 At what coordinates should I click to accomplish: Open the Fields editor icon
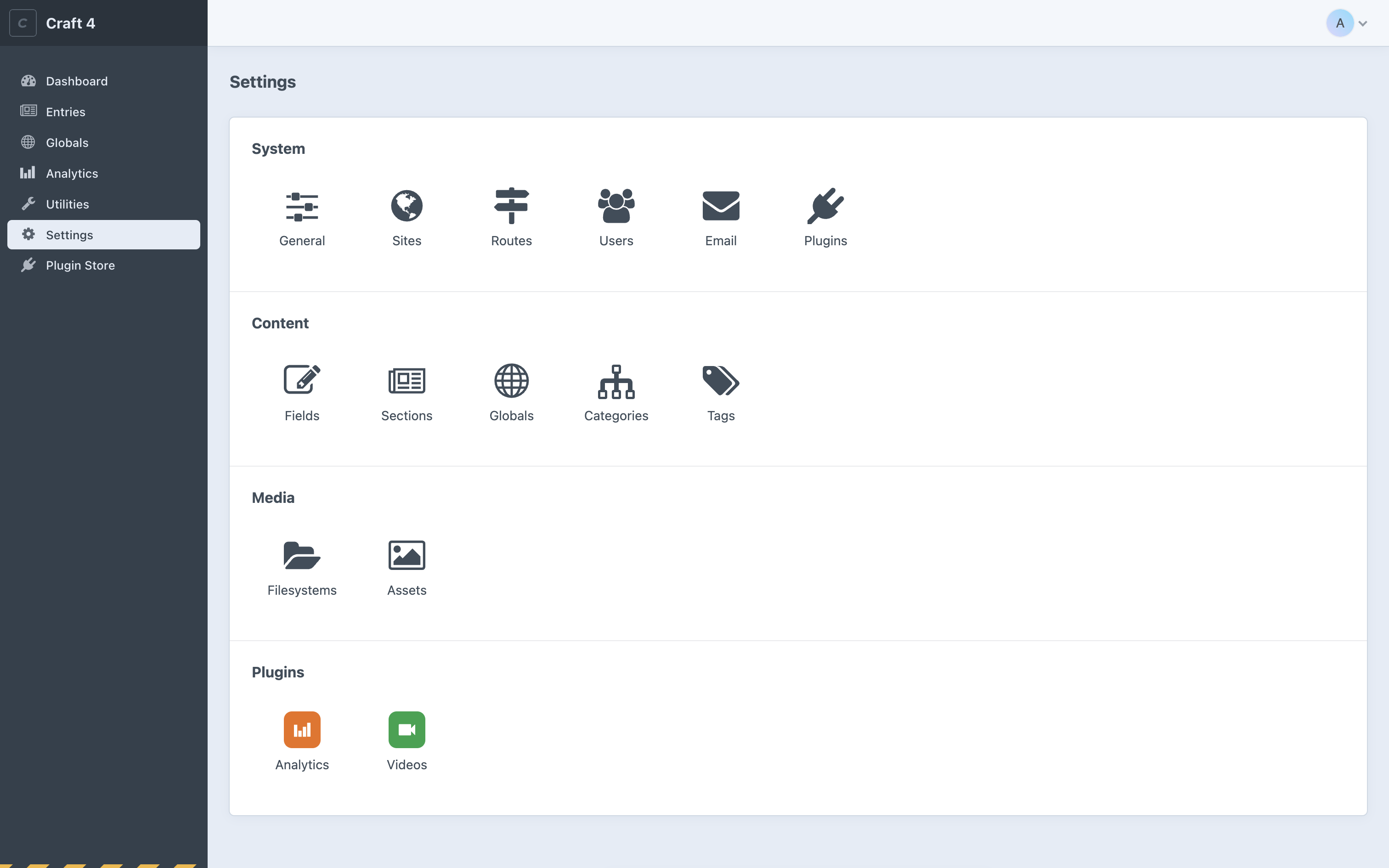click(301, 380)
